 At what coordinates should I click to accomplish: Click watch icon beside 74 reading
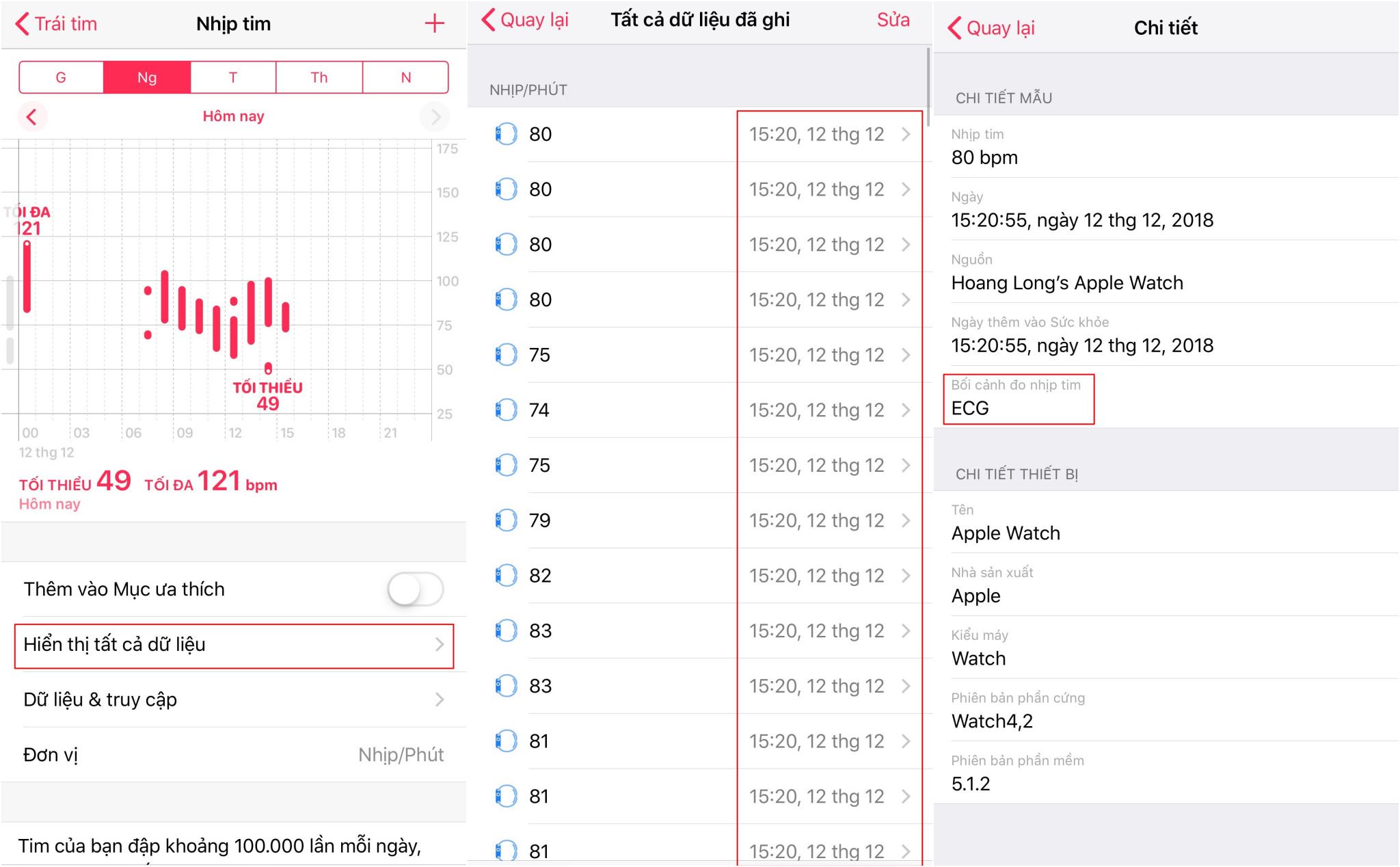[x=506, y=410]
